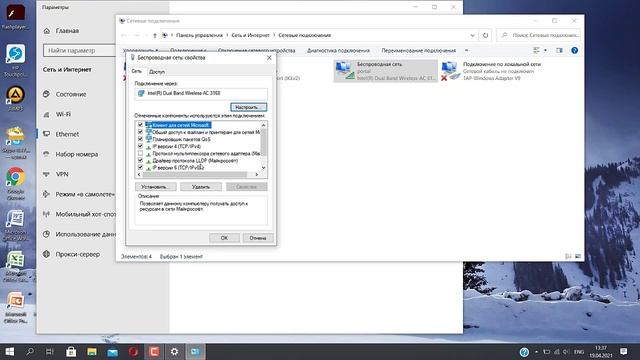Open Google Chrome desktop shortcut
Viewport: 640px width, 360px height.
pos(16,184)
